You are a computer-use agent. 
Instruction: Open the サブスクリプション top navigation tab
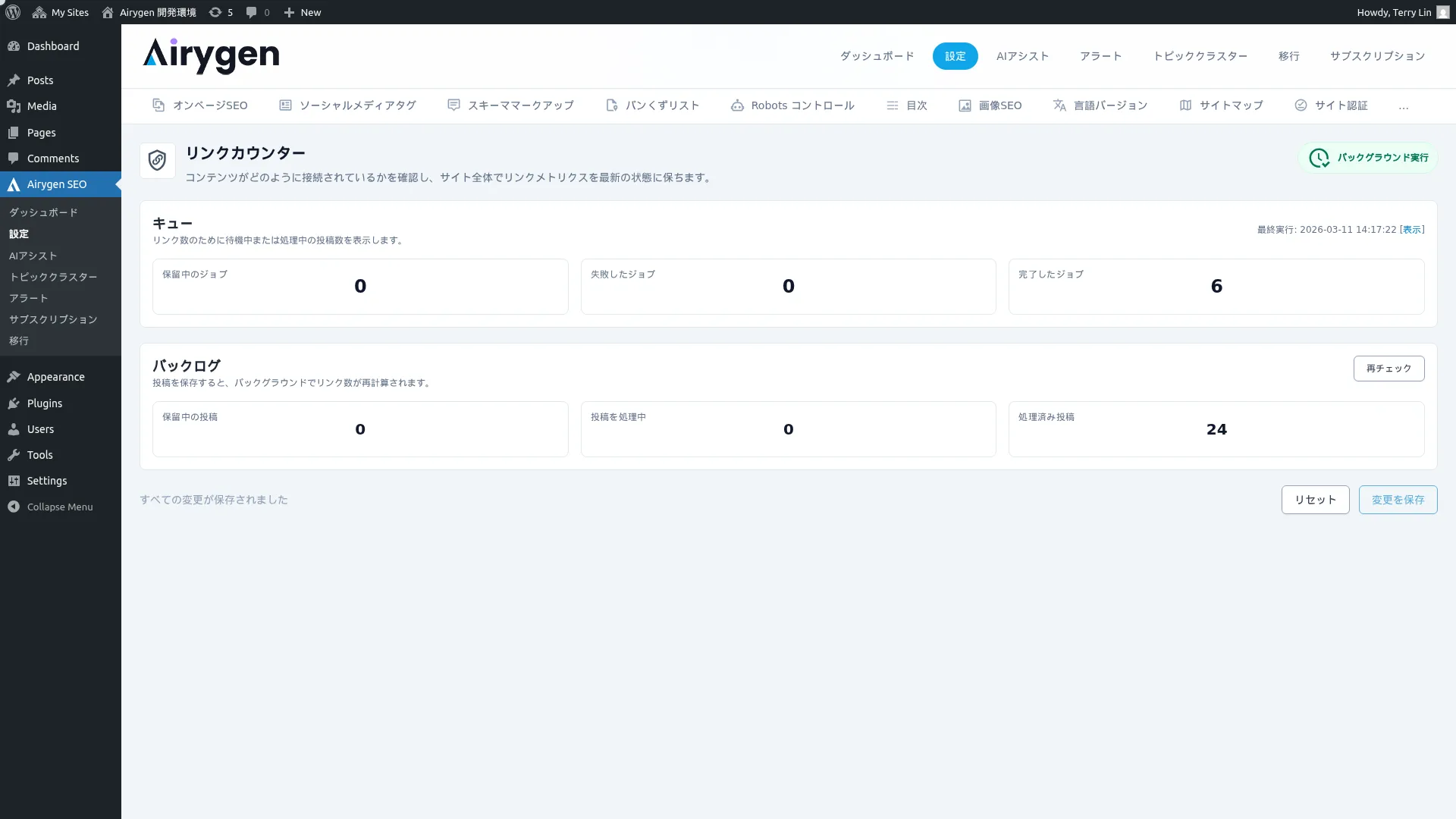click(x=1378, y=56)
